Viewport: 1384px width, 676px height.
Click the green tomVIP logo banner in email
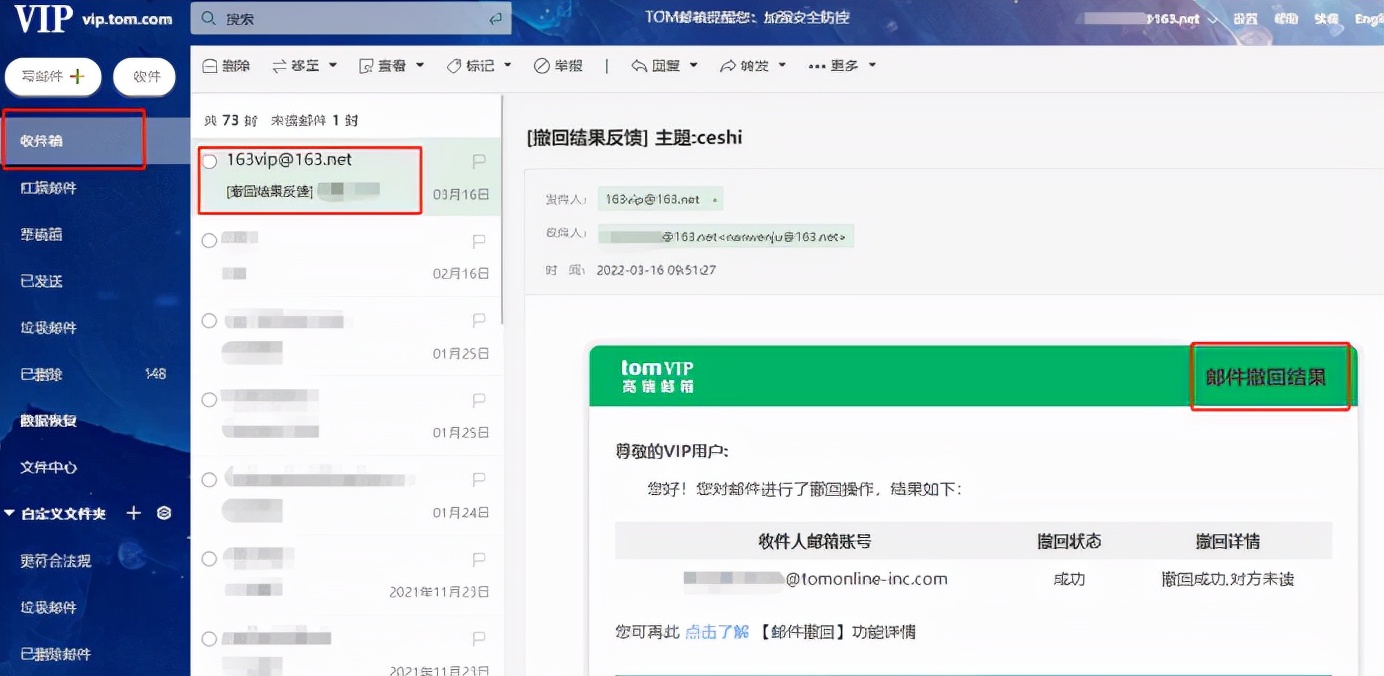tap(659, 373)
